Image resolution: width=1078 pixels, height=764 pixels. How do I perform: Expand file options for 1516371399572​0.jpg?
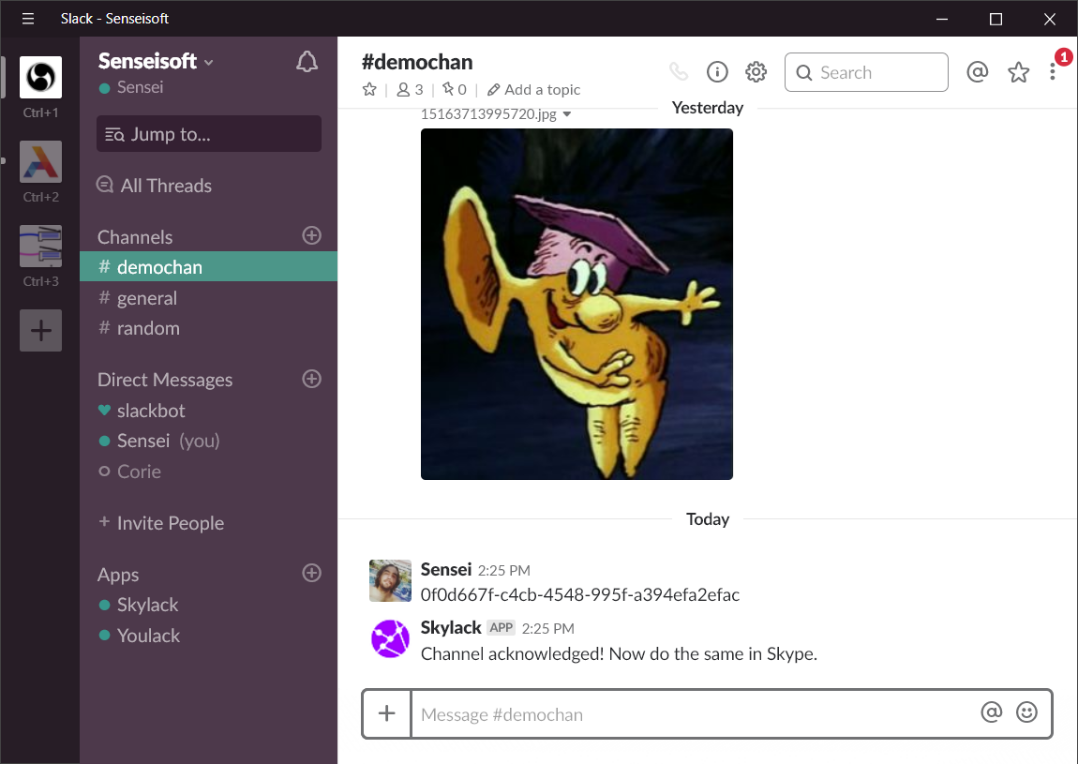pos(567,114)
